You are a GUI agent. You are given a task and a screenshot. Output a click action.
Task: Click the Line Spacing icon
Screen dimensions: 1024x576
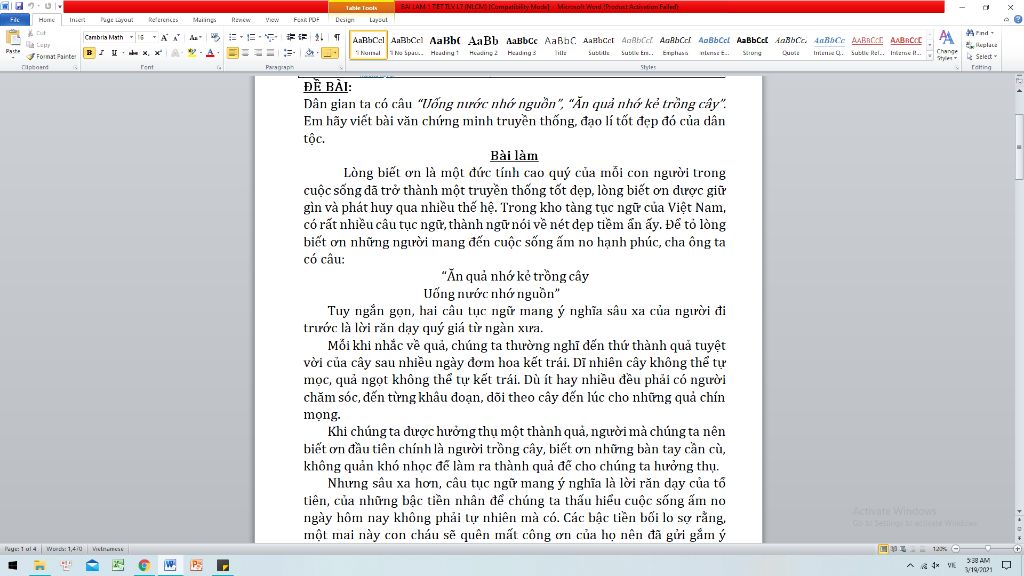coord(288,53)
